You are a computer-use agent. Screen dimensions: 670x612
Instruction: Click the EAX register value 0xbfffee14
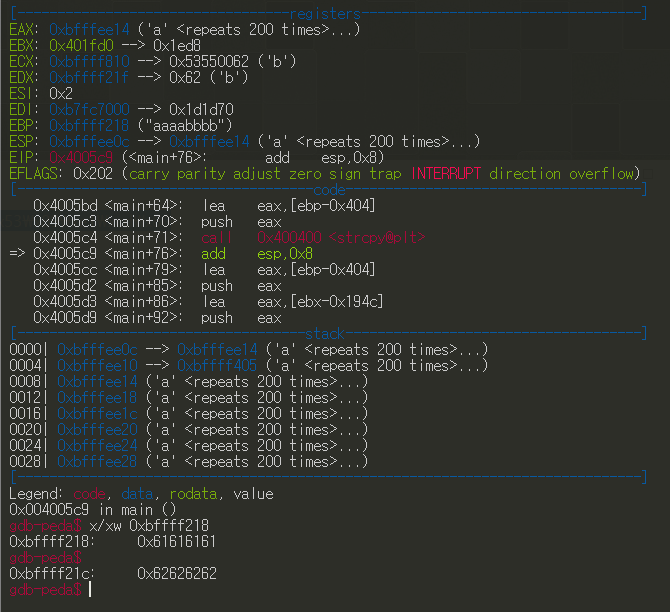89,29
